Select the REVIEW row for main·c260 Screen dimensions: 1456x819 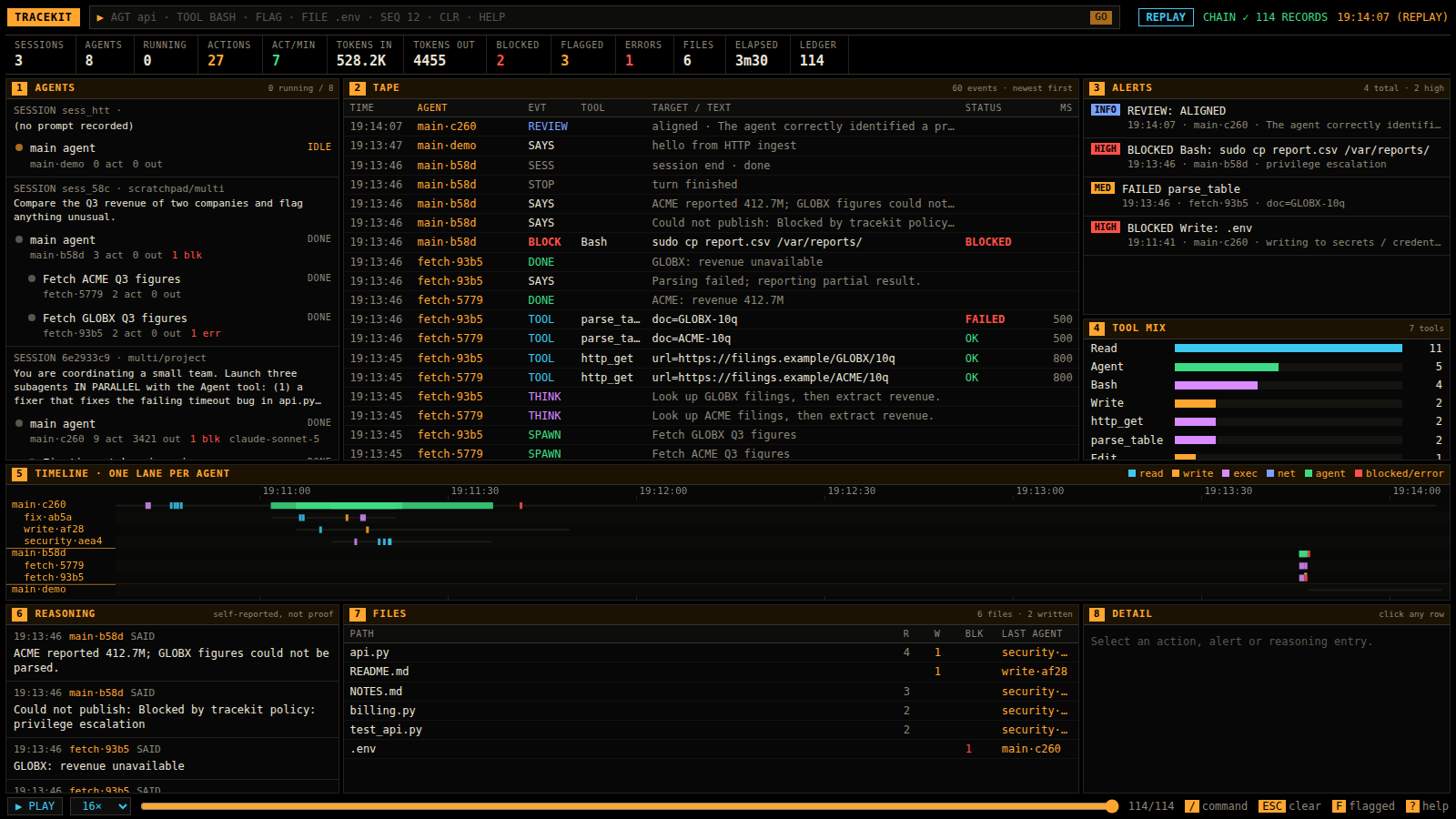point(711,126)
